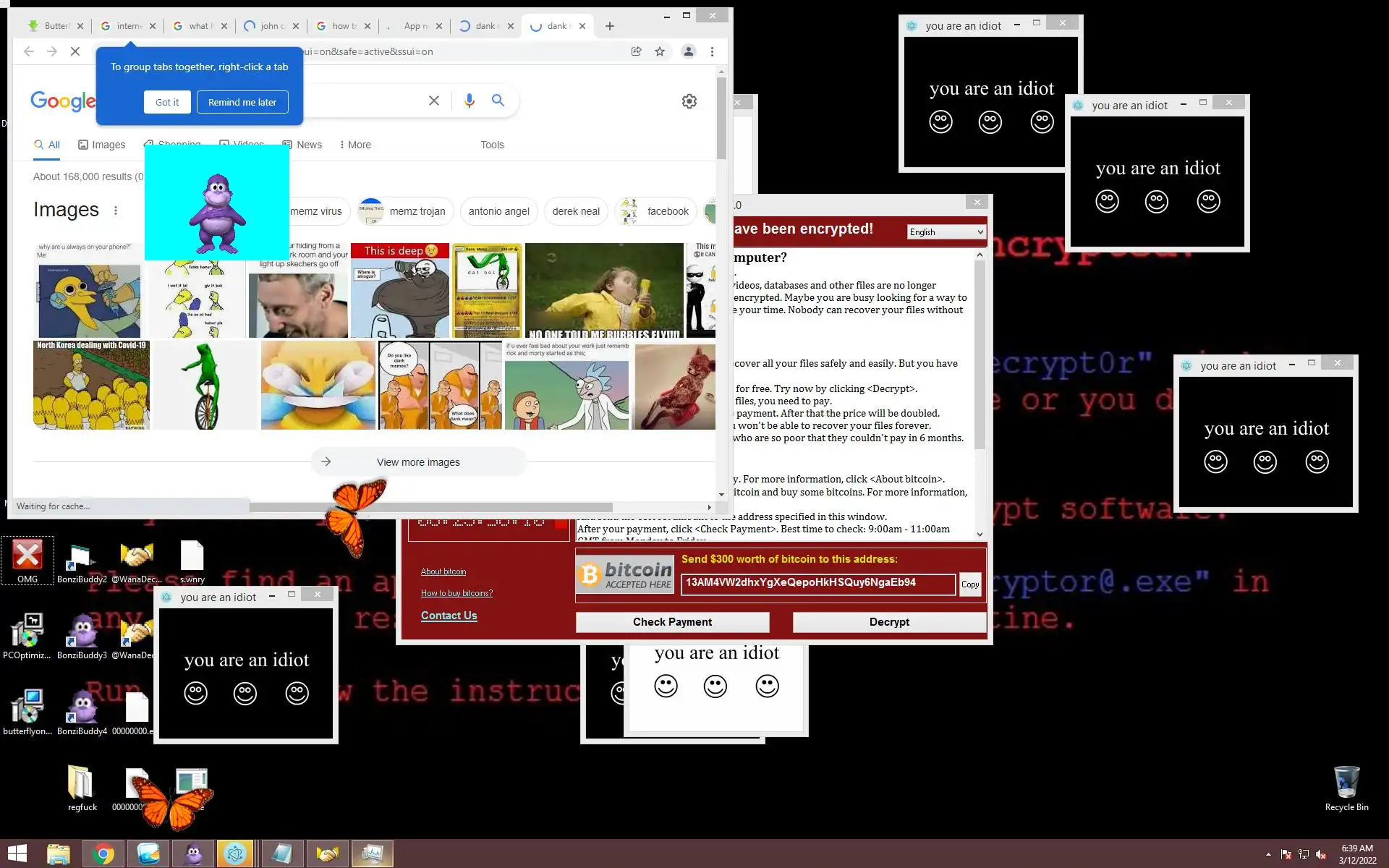Click the blue search magnifier icon

[498, 101]
